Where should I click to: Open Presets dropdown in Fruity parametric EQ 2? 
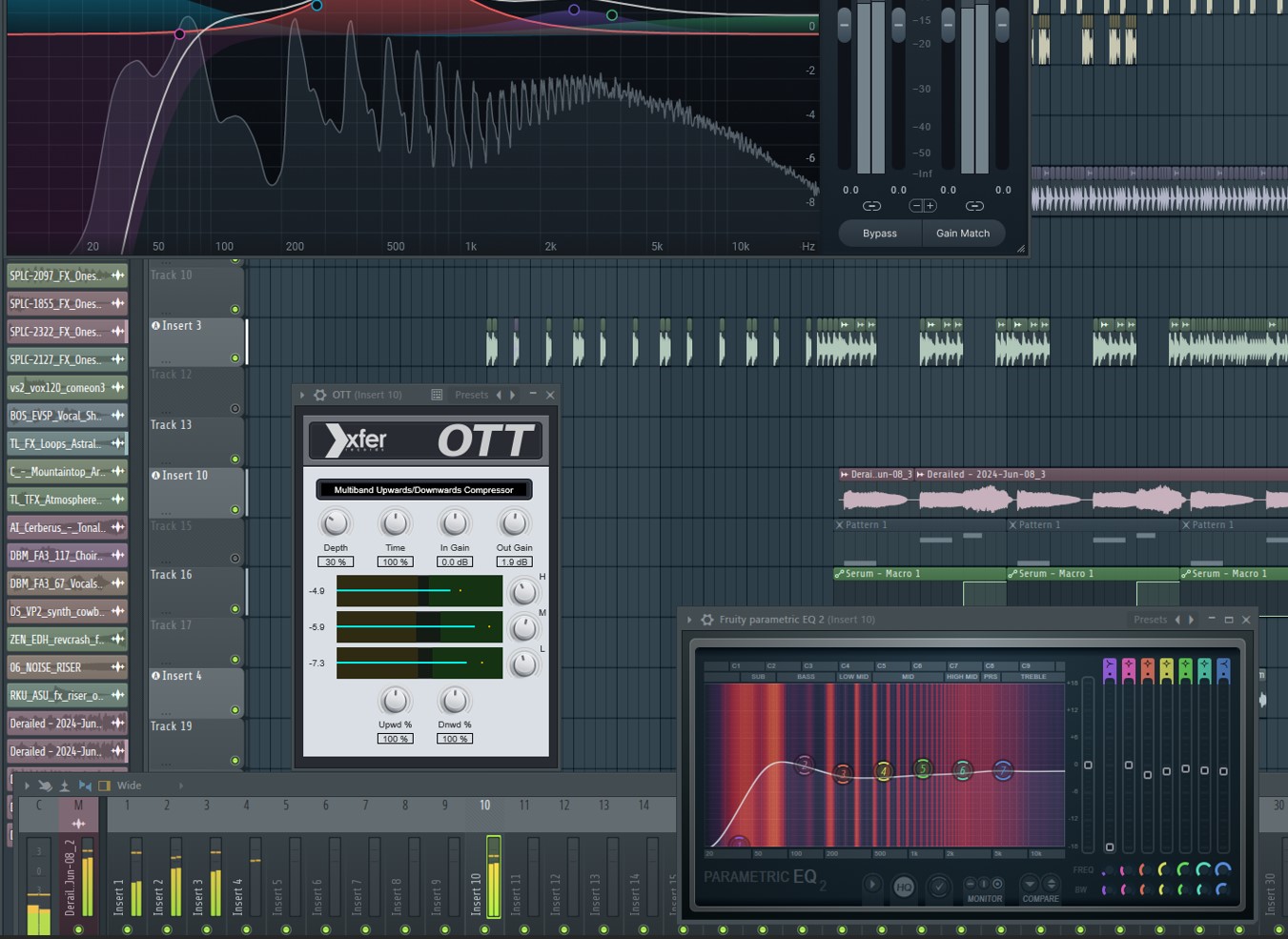tap(1150, 620)
